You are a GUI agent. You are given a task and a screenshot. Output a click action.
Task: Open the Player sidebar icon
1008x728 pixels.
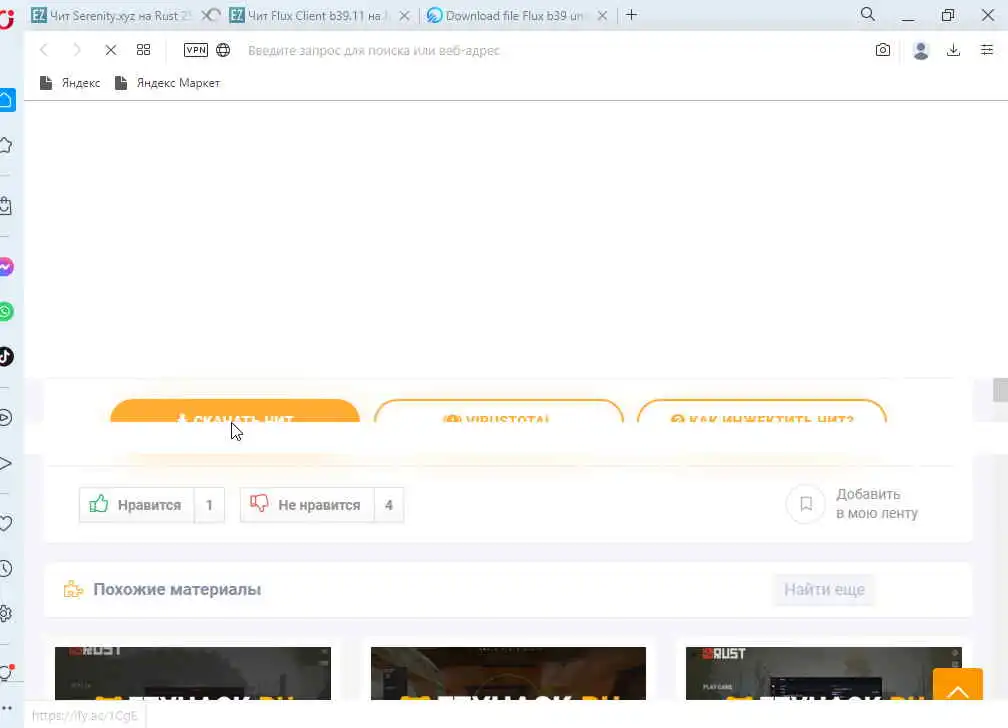6,418
